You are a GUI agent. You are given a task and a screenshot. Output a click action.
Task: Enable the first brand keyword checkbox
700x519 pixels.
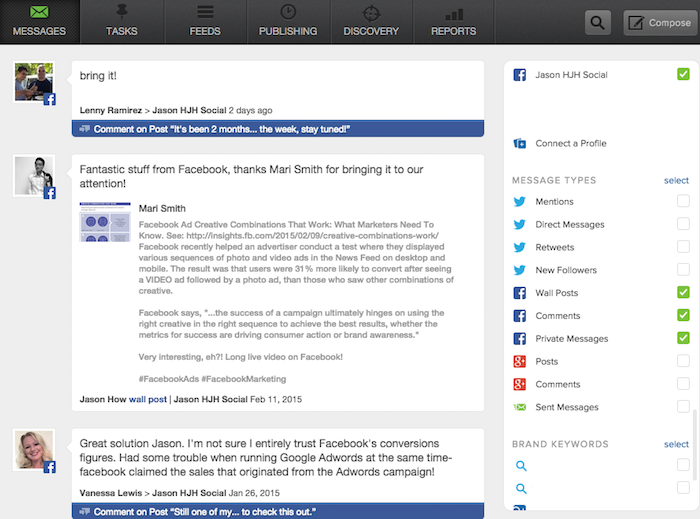click(x=683, y=465)
